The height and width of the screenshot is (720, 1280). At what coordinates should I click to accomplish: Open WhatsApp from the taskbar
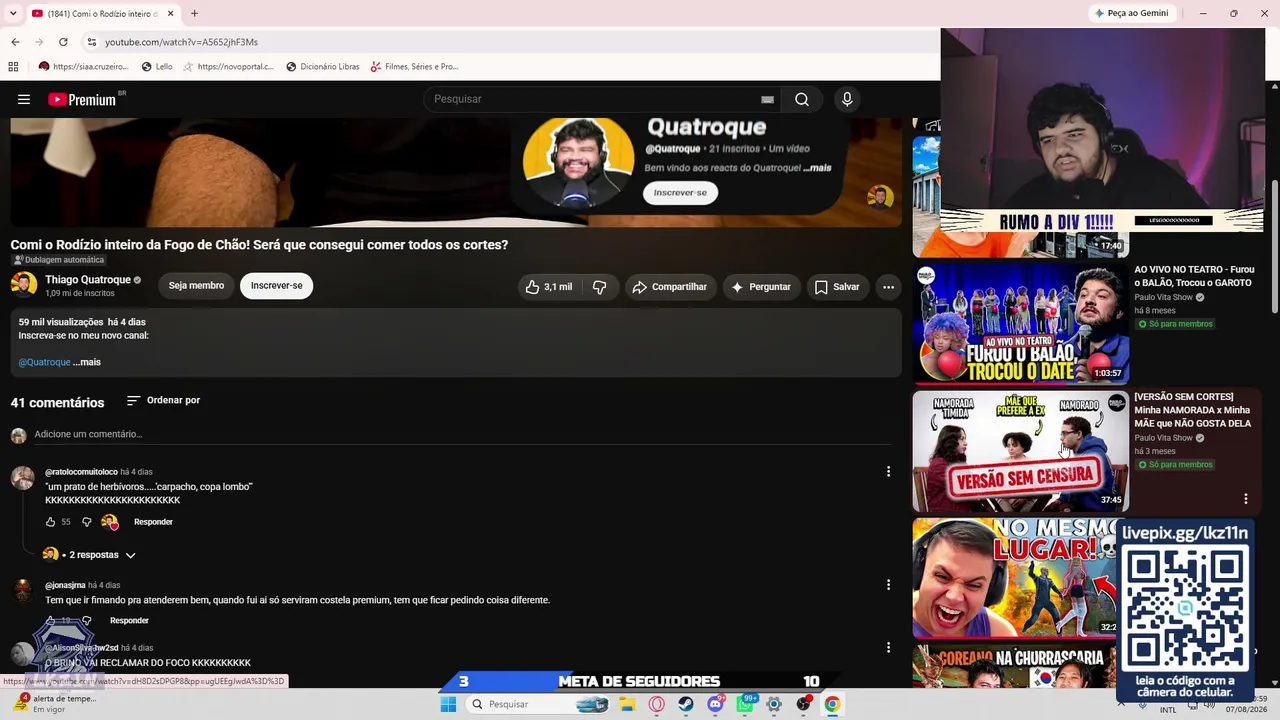[745, 704]
